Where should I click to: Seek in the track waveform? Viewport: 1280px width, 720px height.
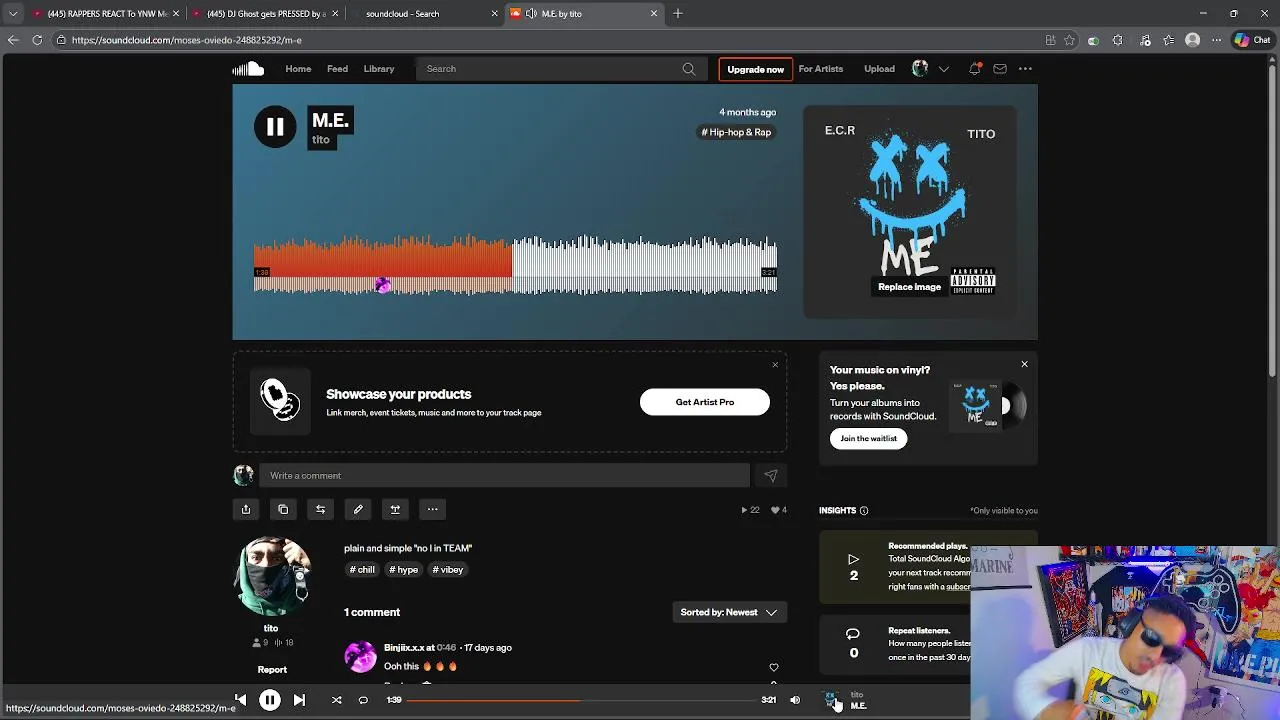click(515, 265)
